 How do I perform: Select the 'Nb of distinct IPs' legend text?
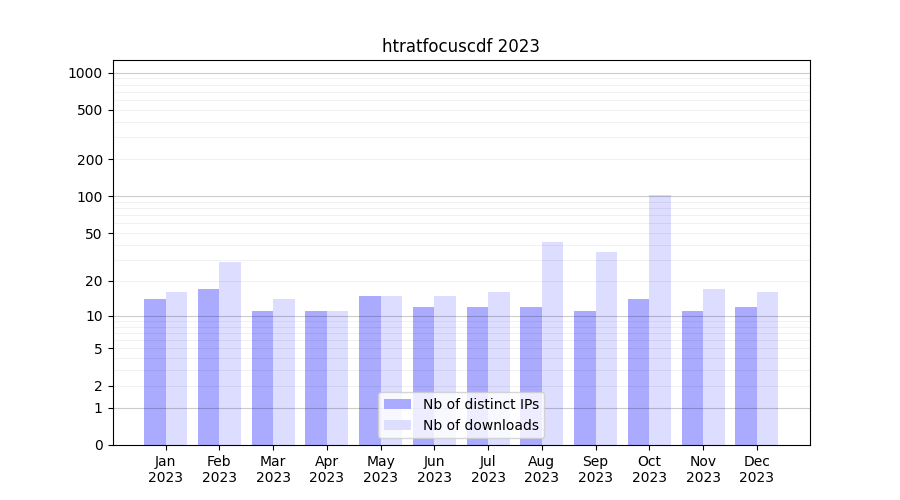coord(480,404)
